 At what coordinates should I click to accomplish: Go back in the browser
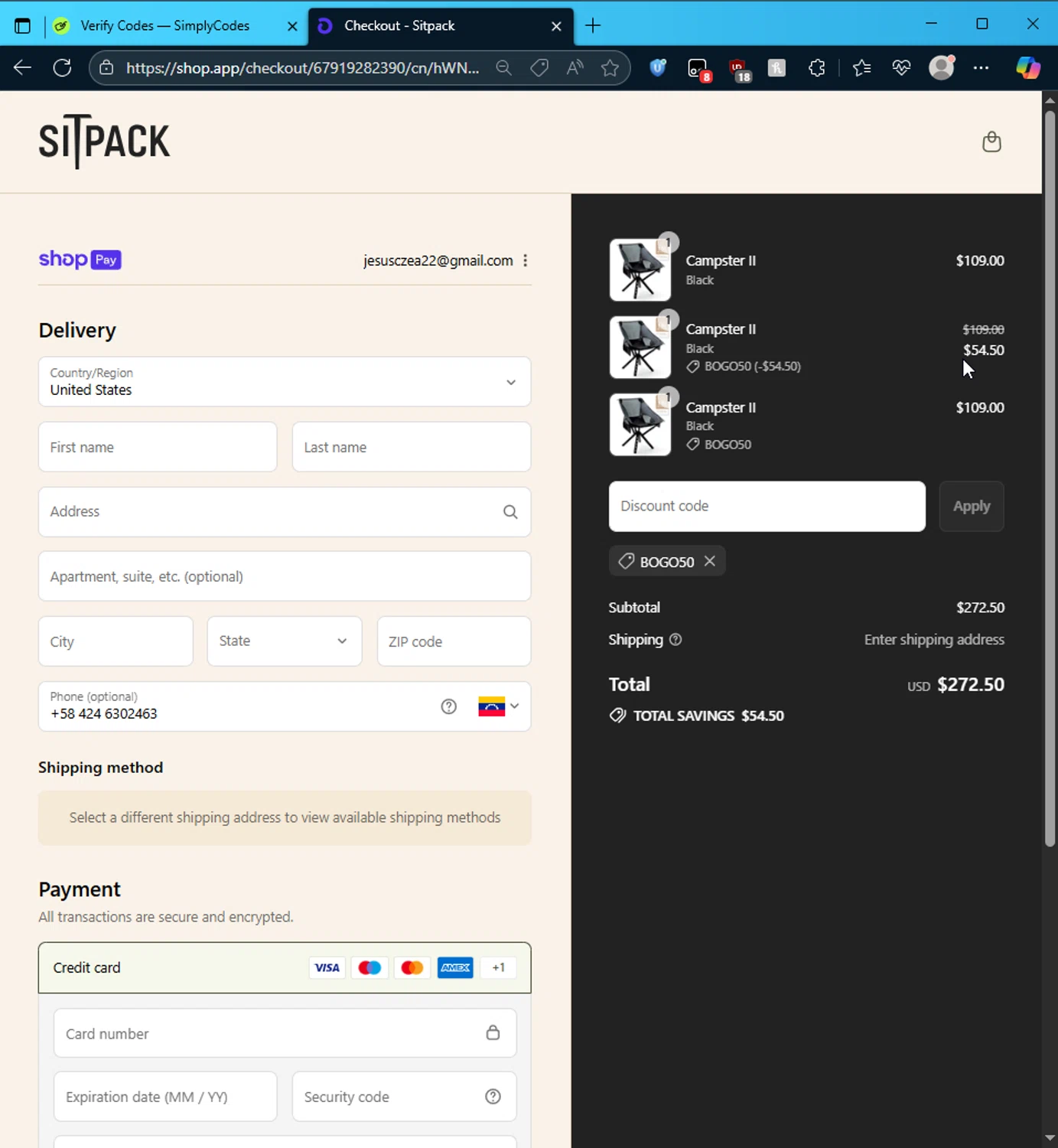(x=22, y=68)
